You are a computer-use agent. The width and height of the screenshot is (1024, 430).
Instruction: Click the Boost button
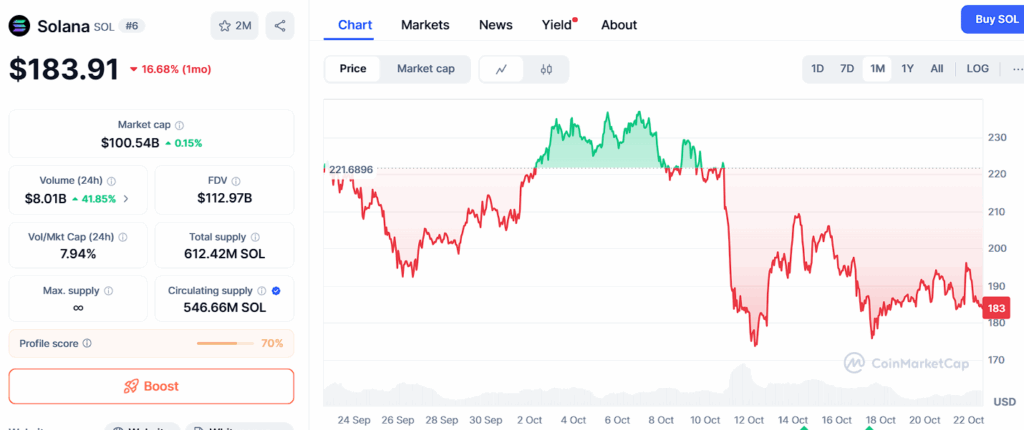(x=151, y=386)
